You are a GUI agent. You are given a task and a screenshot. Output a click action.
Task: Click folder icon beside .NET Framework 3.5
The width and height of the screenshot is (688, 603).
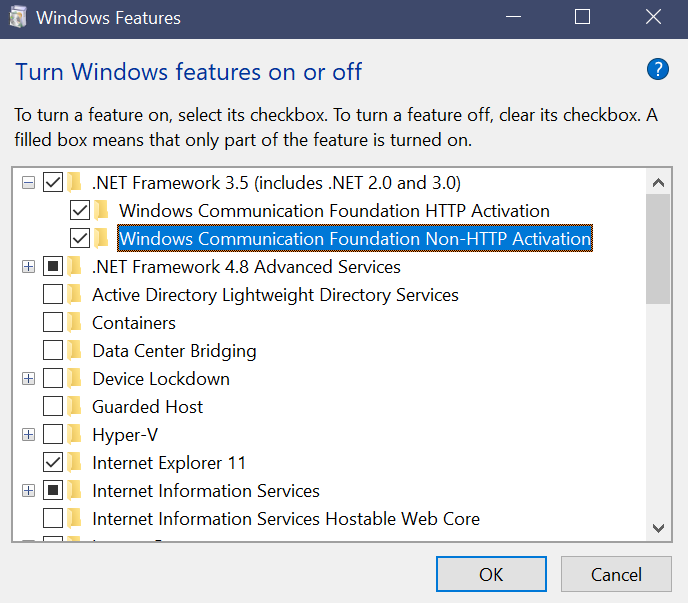(x=75, y=183)
